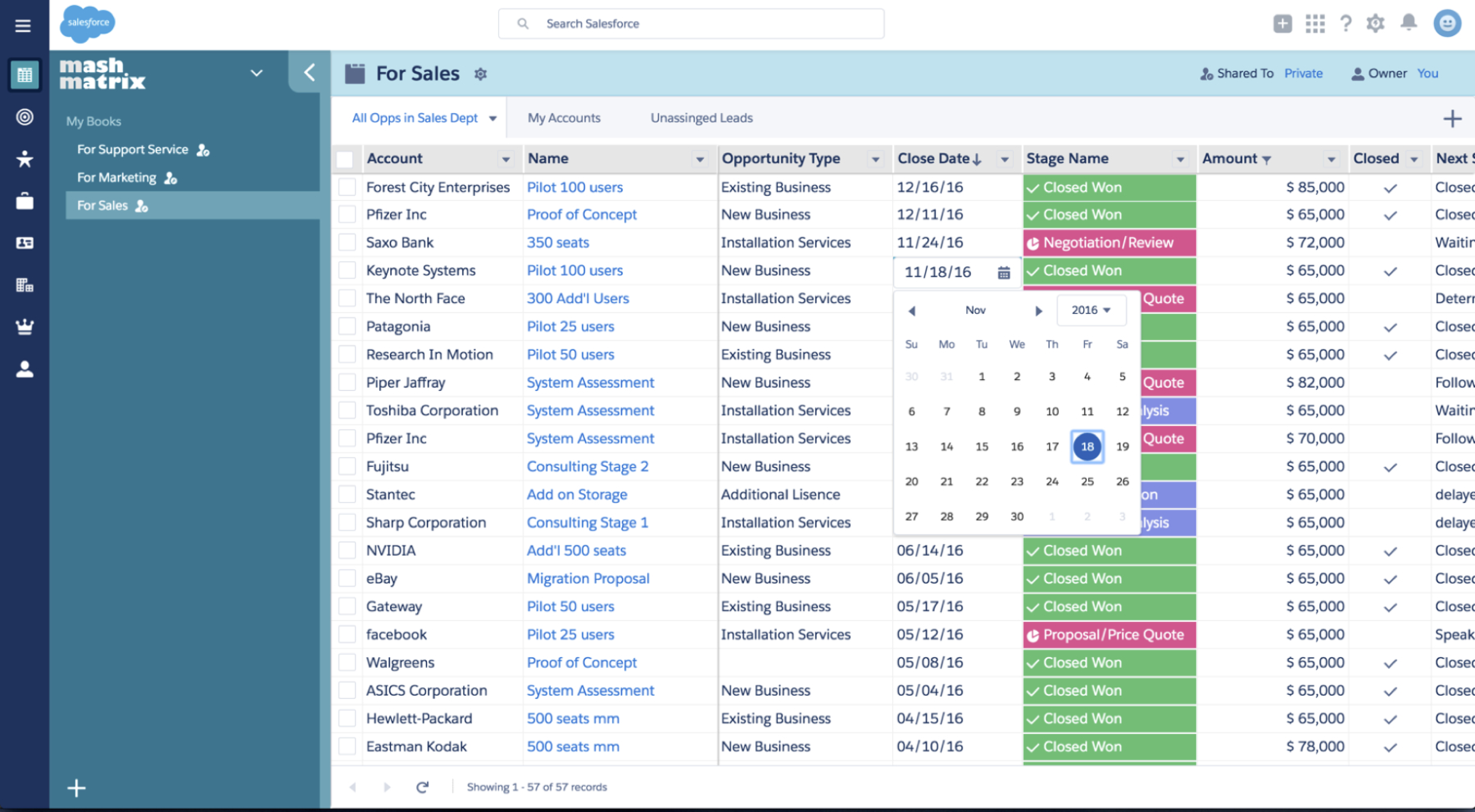
Task: Switch to the My Accounts tab
Action: 563,118
